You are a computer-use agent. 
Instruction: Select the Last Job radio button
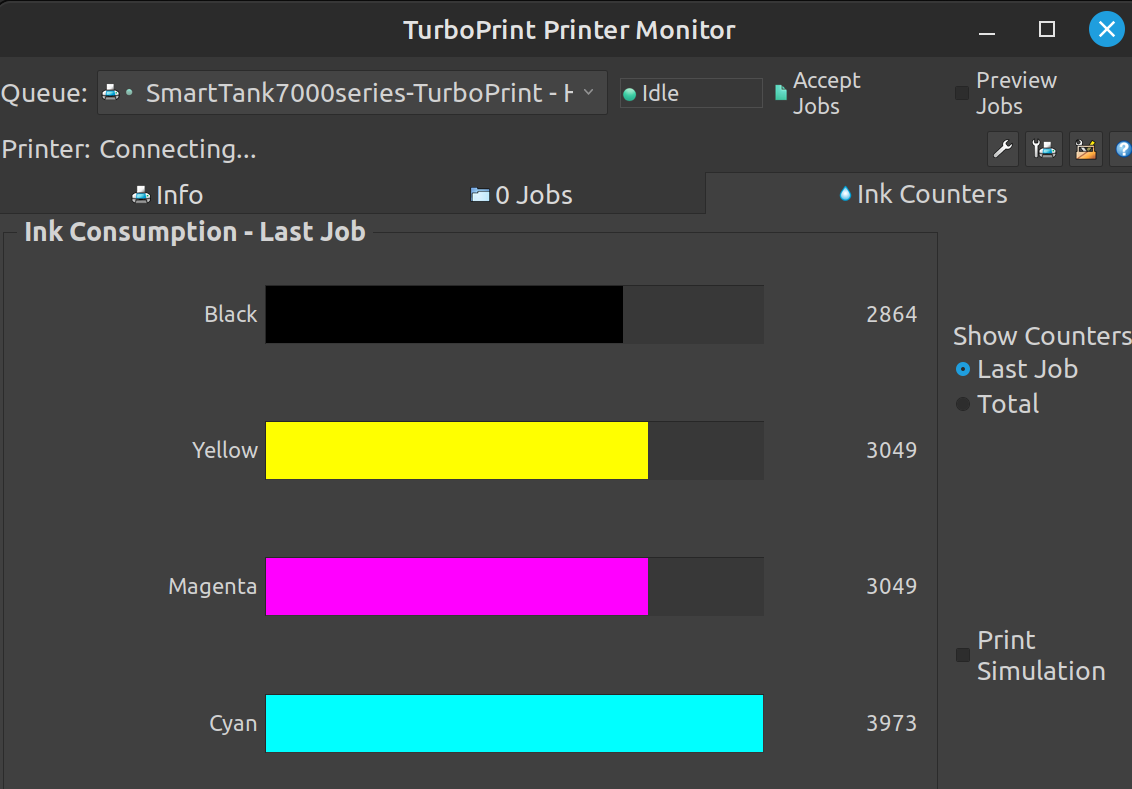(963, 369)
